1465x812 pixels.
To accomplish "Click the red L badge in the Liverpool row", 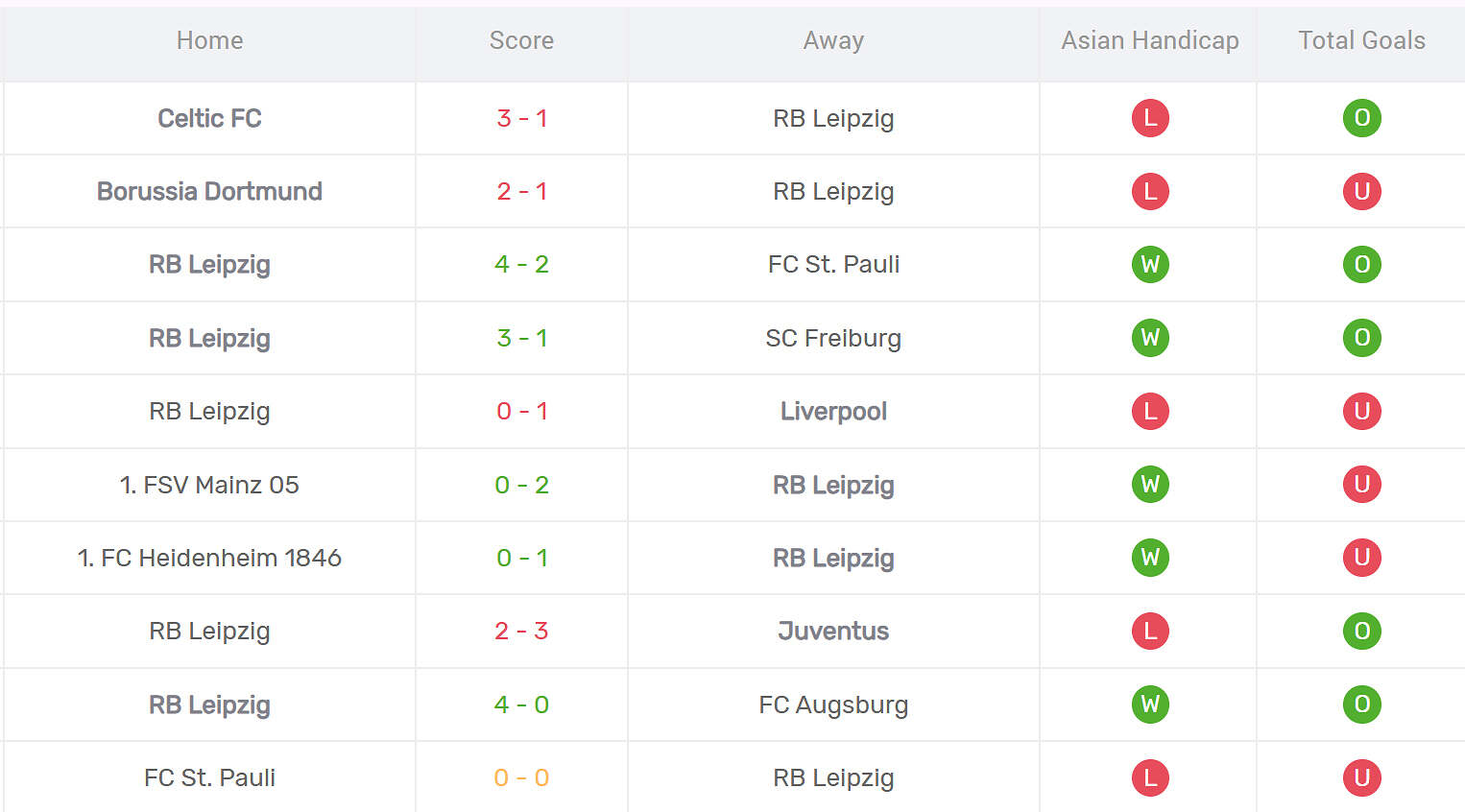I will click(1150, 411).
